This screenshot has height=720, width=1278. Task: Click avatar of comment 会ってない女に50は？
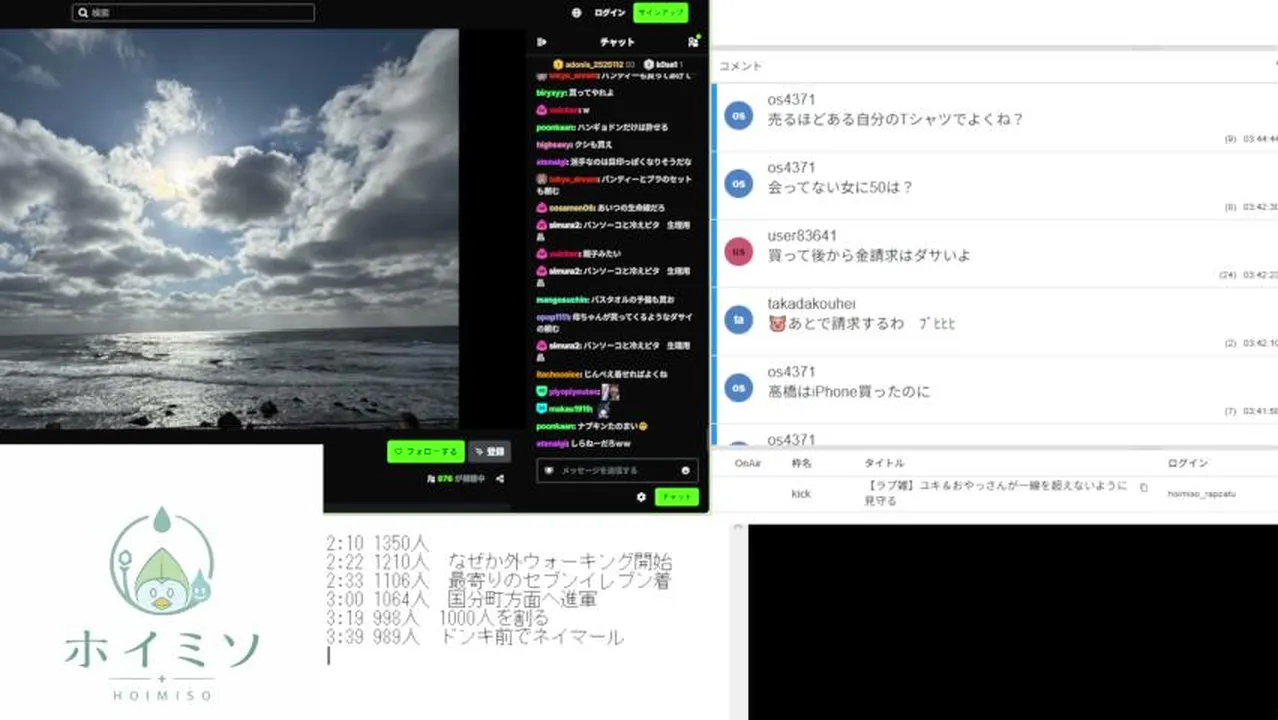point(738,184)
